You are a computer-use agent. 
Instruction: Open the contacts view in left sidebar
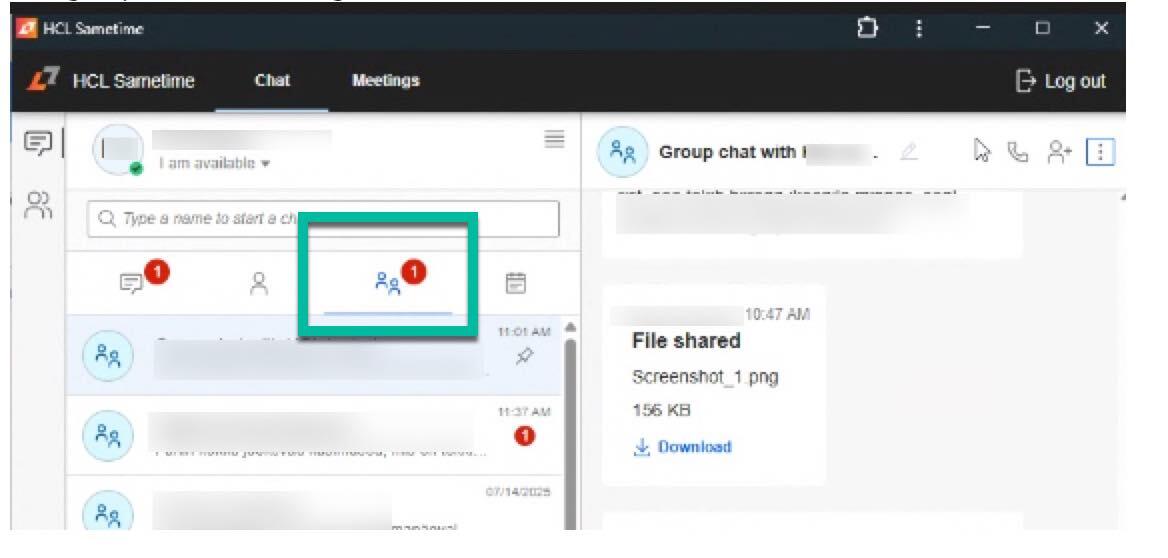pos(38,205)
